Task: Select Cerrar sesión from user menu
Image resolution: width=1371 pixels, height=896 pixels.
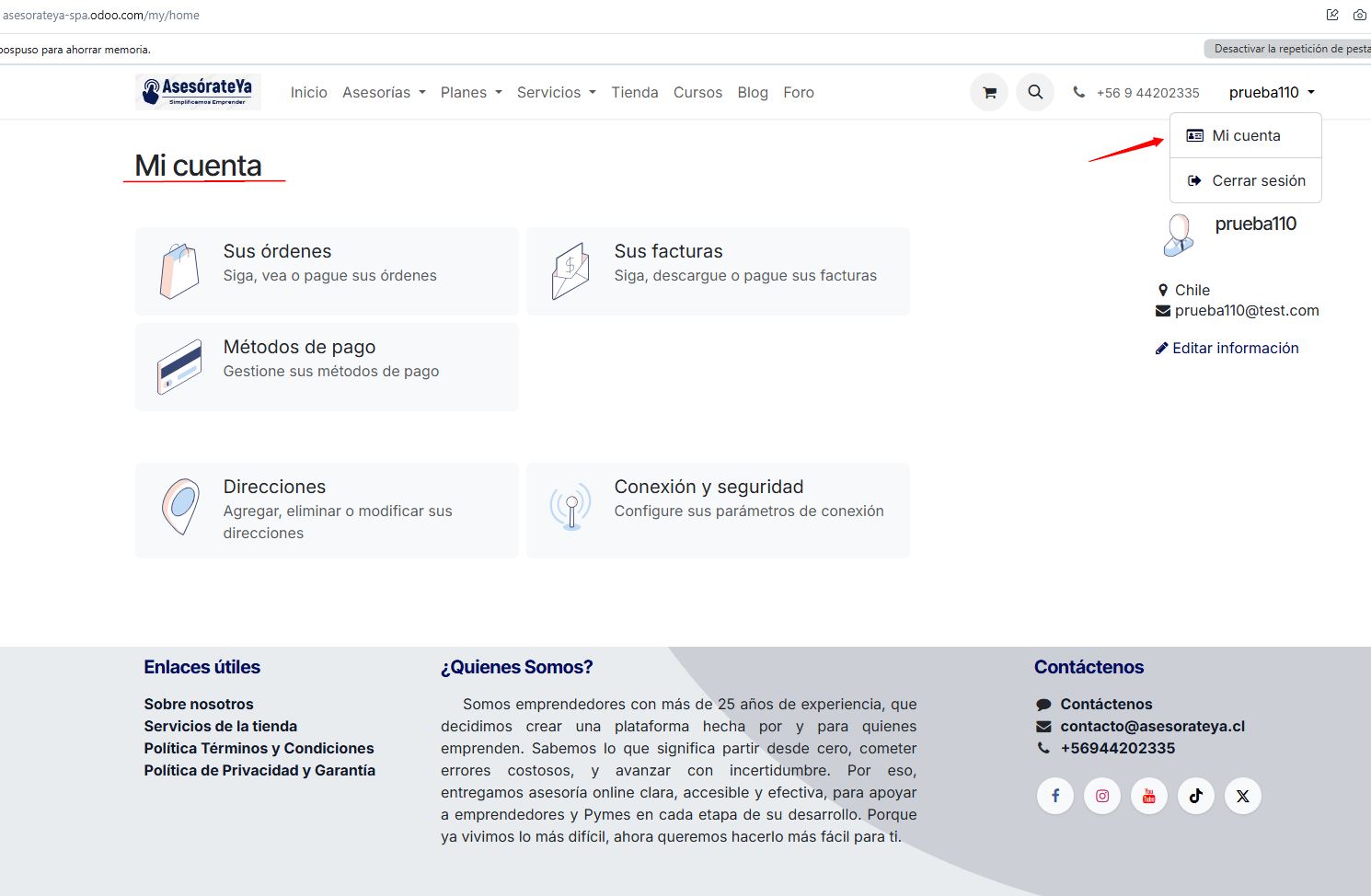Action: coord(1258,181)
